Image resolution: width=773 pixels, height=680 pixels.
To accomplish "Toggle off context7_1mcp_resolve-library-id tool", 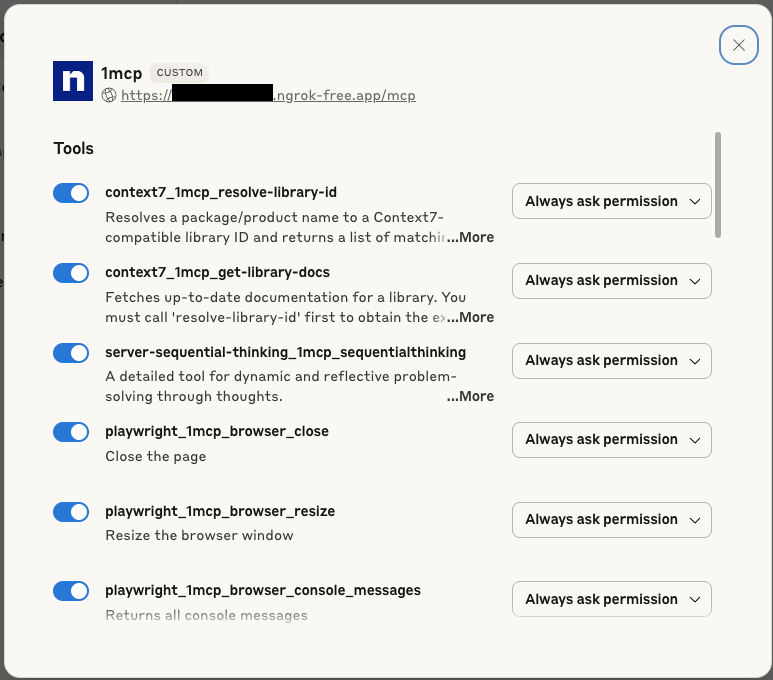I will (x=71, y=193).
